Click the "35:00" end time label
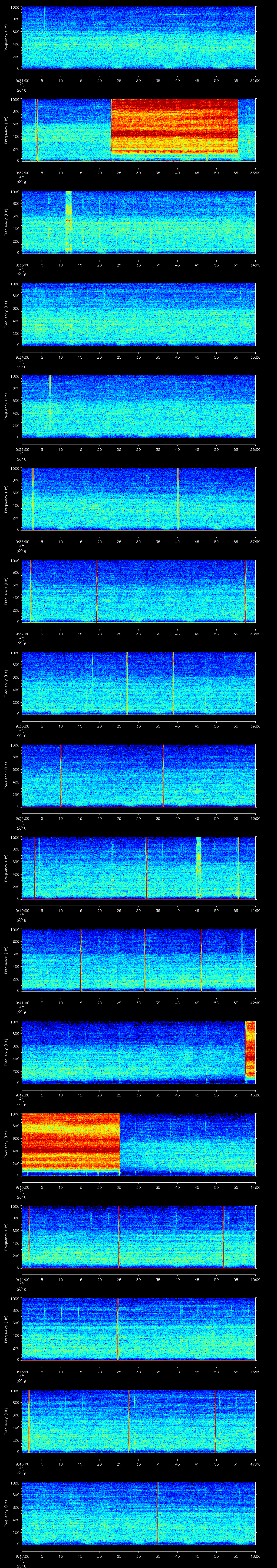 pyautogui.click(x=255, y=357)
